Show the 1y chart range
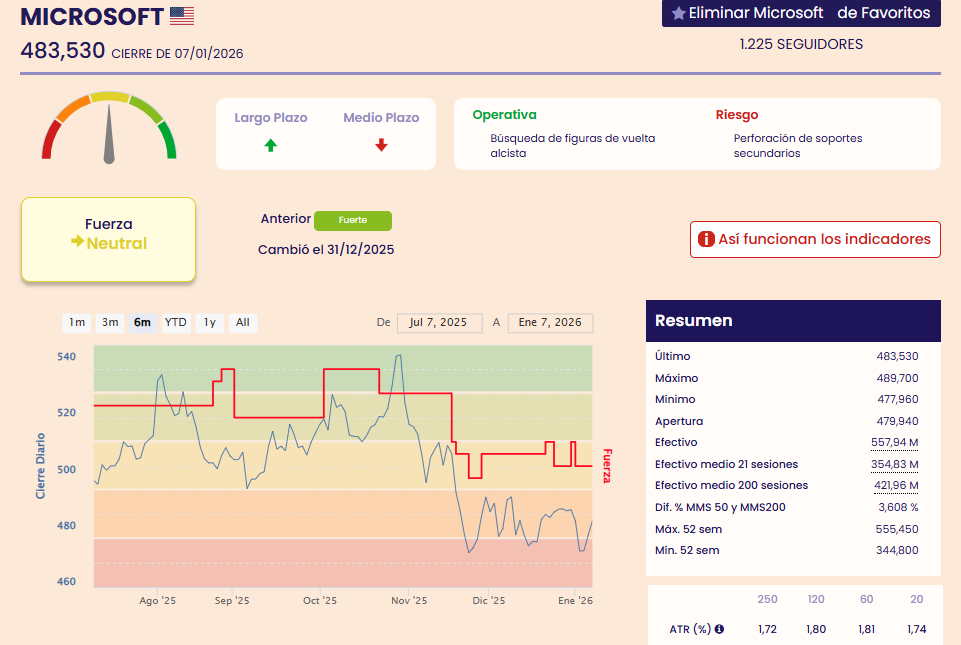This screenshot has height=645, width=961. click(x=210, y=322)
